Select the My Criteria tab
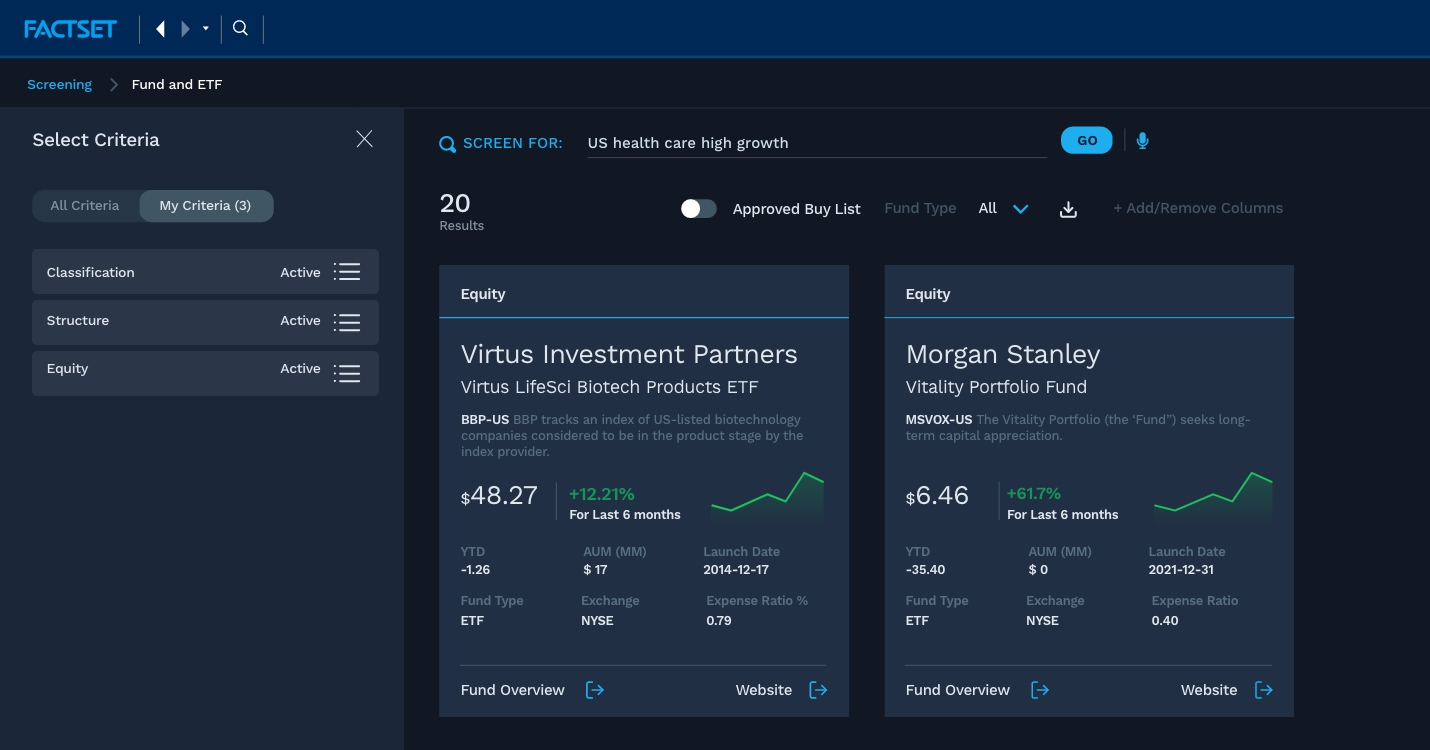1430x750 pixels. (206, 205)
